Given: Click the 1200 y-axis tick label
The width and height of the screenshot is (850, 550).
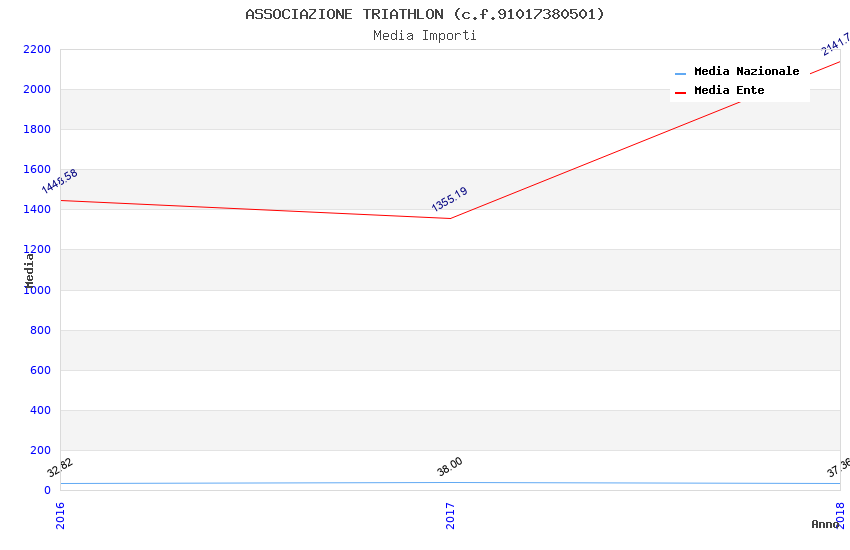Looking at the screenshot, I should [37, 250].
